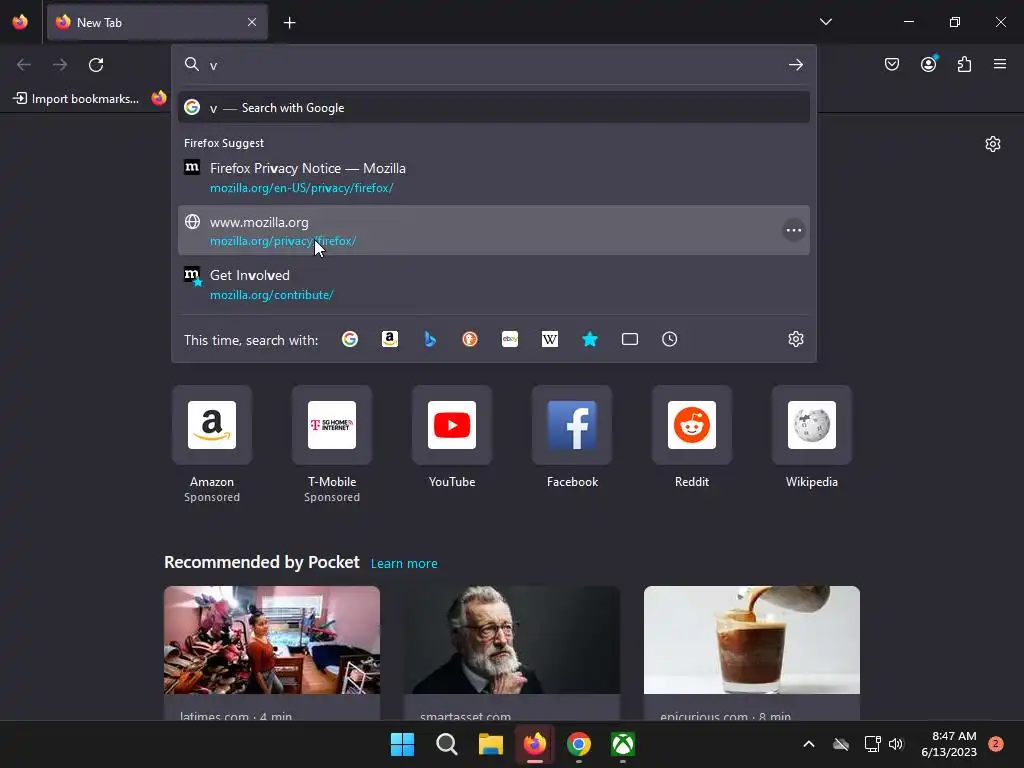Search this time with Wikipedia
The width and height of the screenshot is (1024, 768).
coord(550,339)
